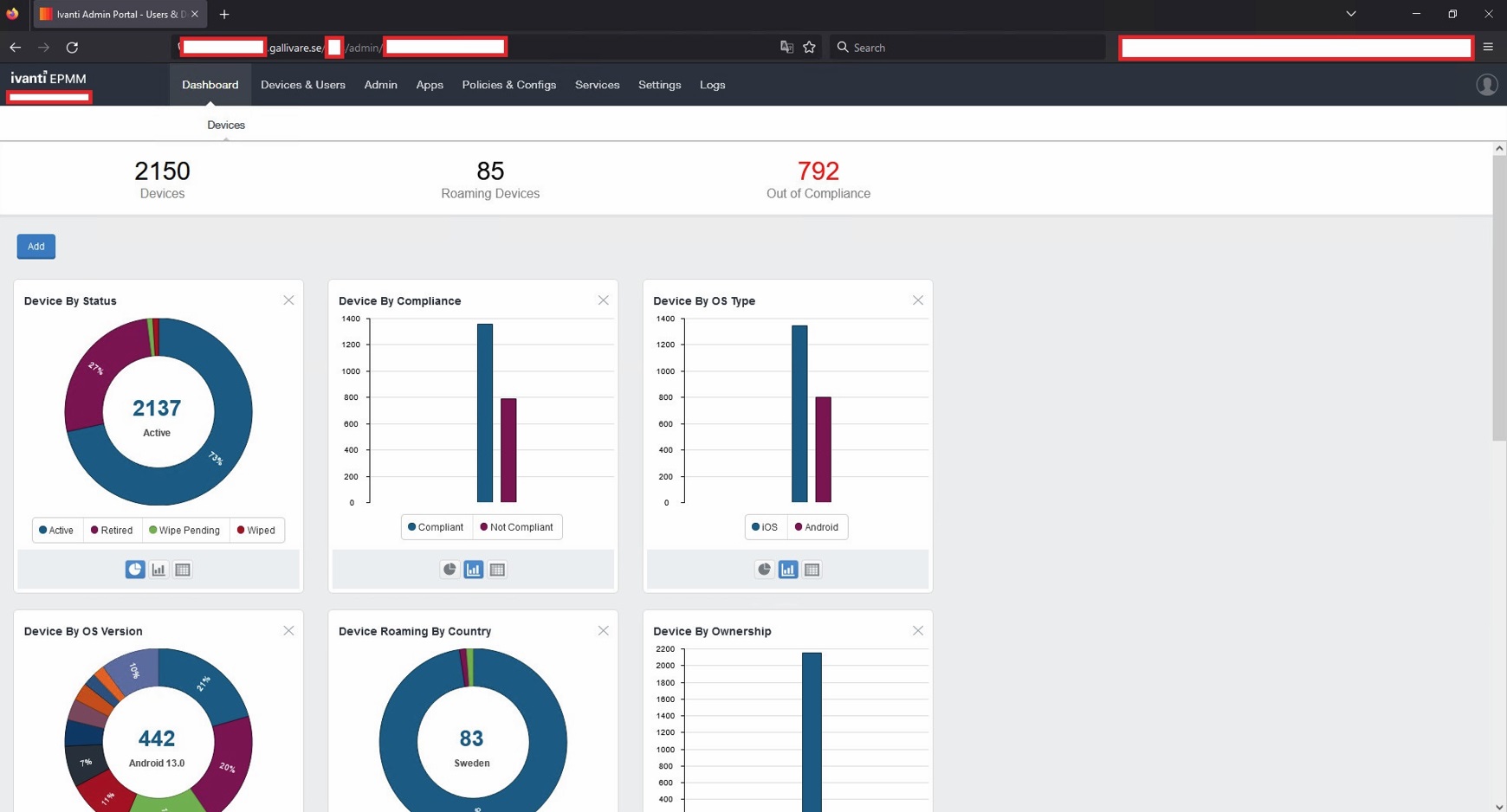
Task: Toggle the Compliant legend item
Action: click(436, 527)
